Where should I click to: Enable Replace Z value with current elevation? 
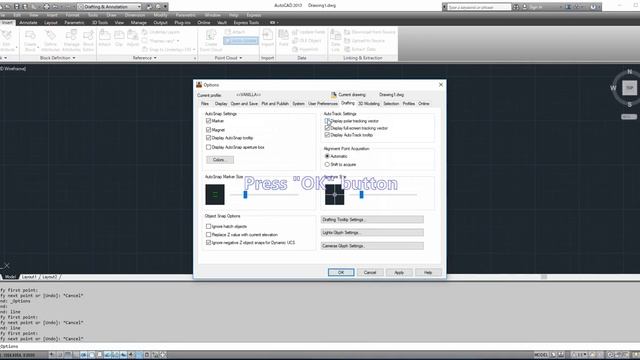coord(209,235)
